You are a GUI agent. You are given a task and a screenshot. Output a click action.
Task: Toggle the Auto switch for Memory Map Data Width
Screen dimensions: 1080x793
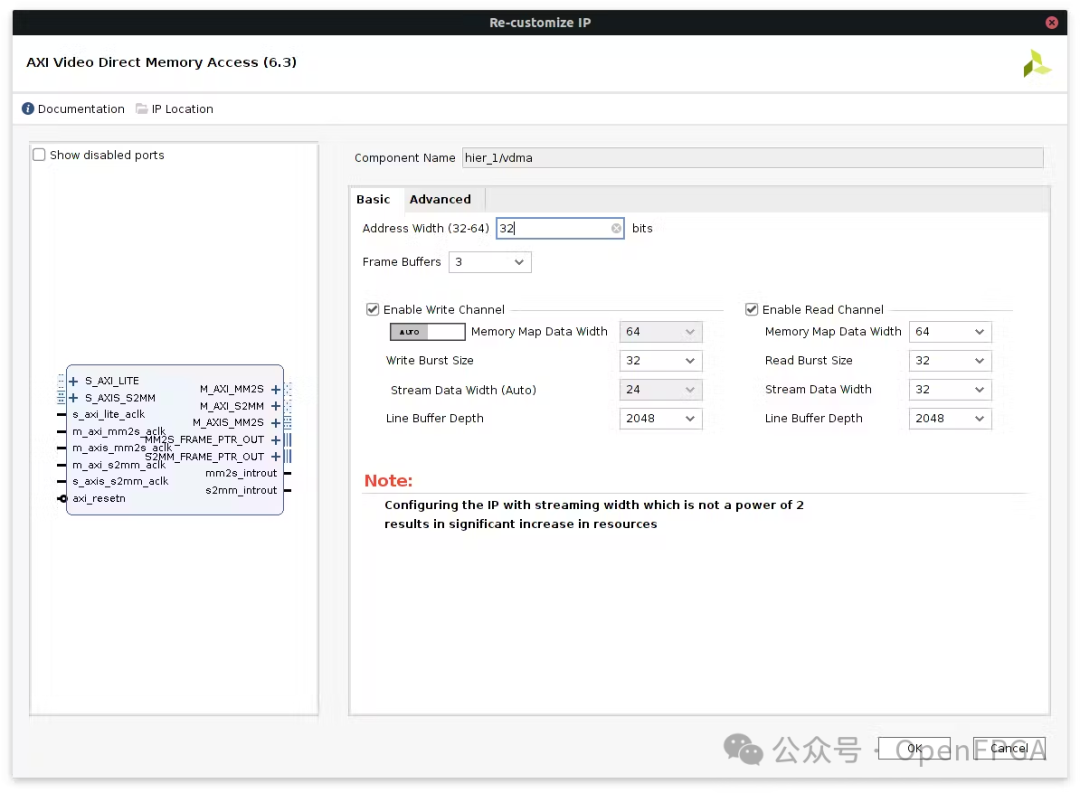coord(427,332)
